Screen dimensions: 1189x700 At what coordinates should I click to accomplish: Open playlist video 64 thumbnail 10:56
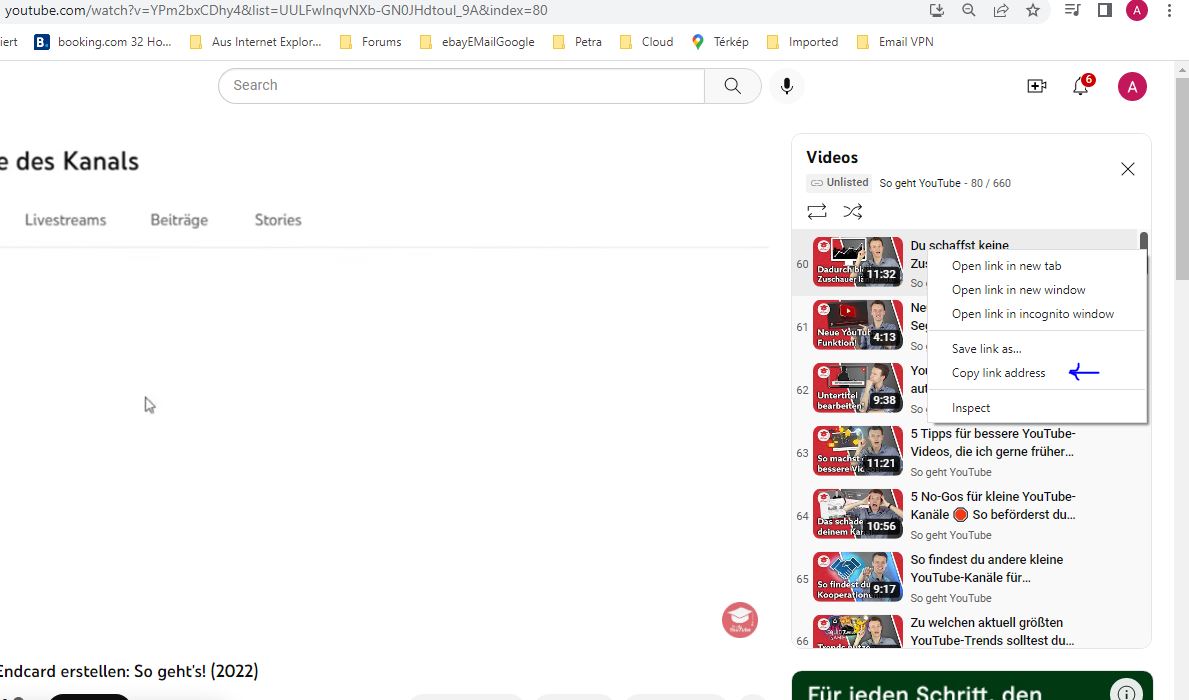click(x=858, y=513)
